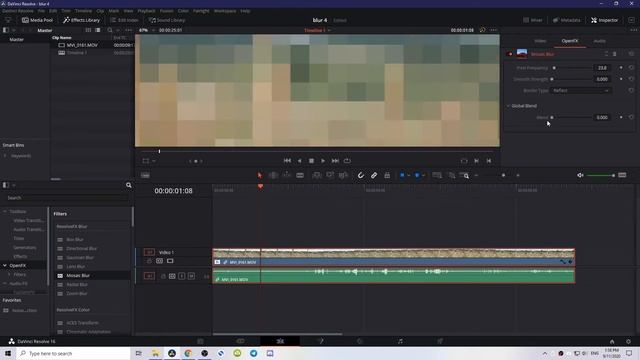Screen dimensions: 640x360
Task: Click the blue Marker icon
Action: tap(417, 176)
